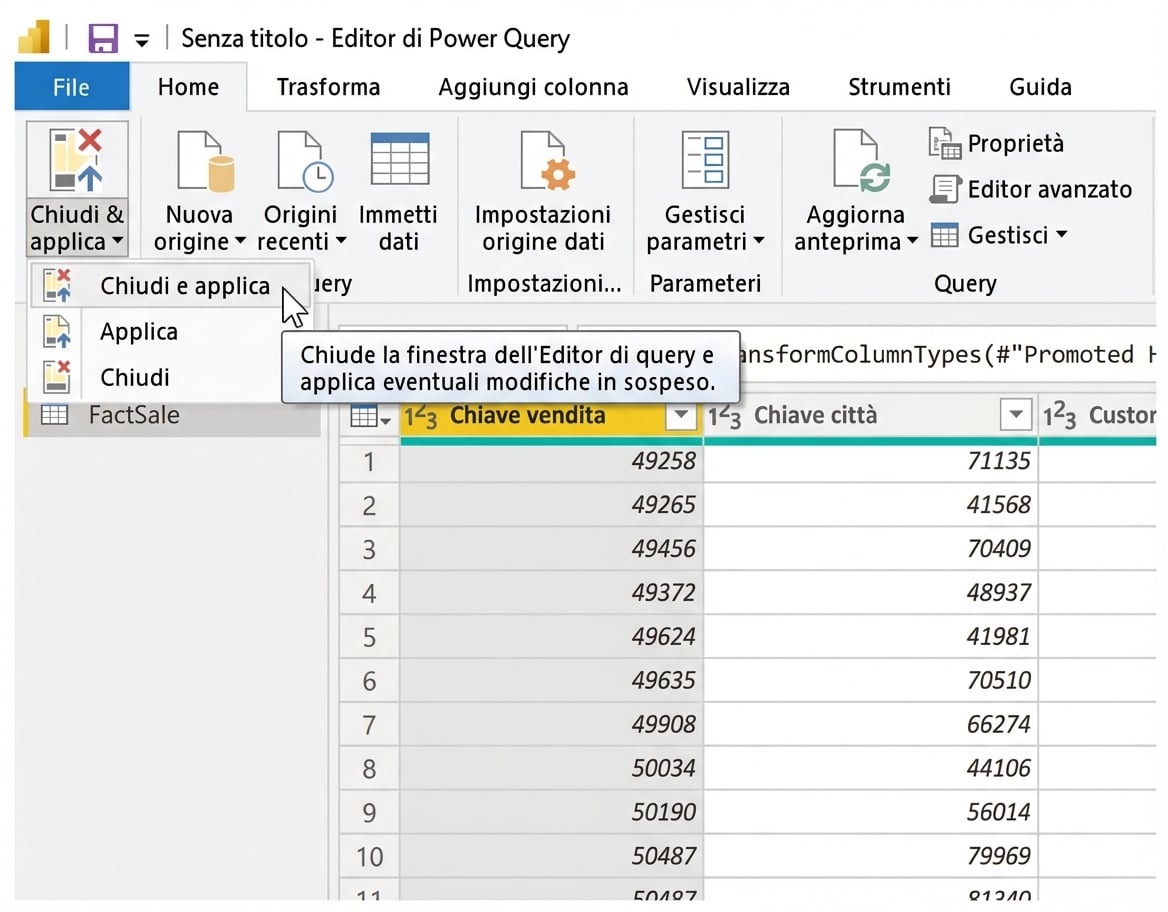Viewport: 1168px width, 912px height.
Task: Click cell value 49265
Action: pyautogui.click(x=664, y=505)
